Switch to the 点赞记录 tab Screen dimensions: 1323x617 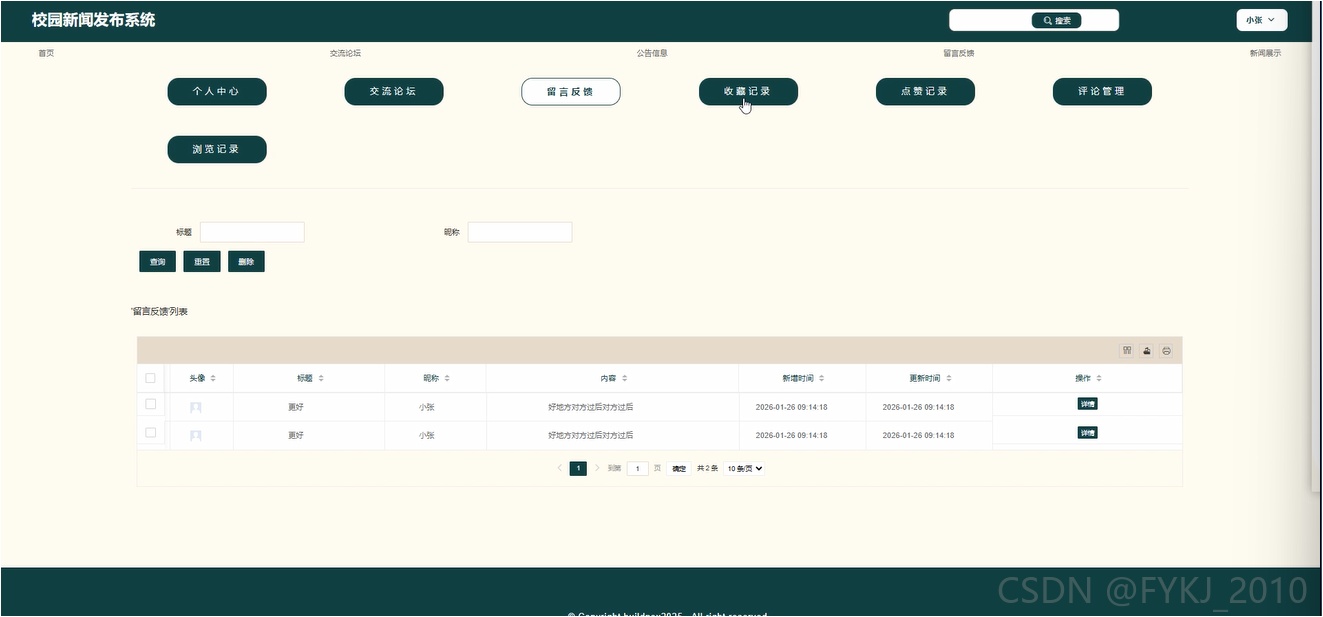coord(925,91)
